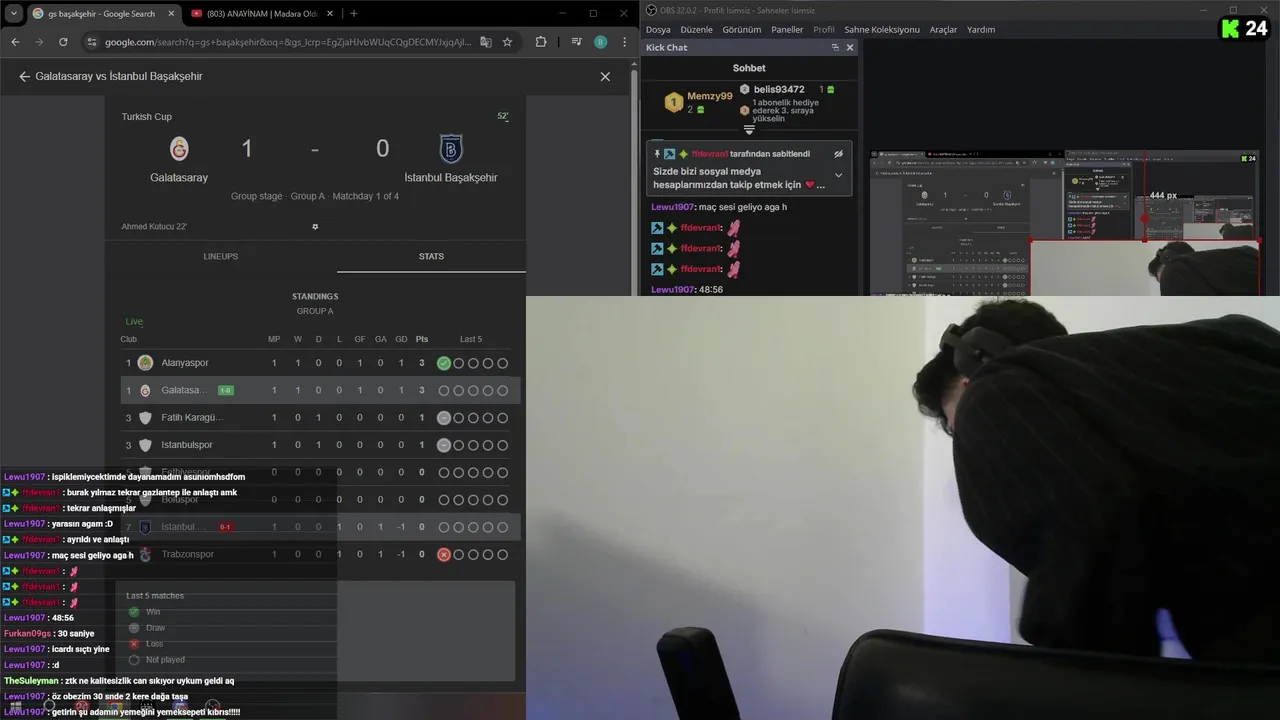
Task: Open Chrome tab search dropdown
Action: [14, 14]
